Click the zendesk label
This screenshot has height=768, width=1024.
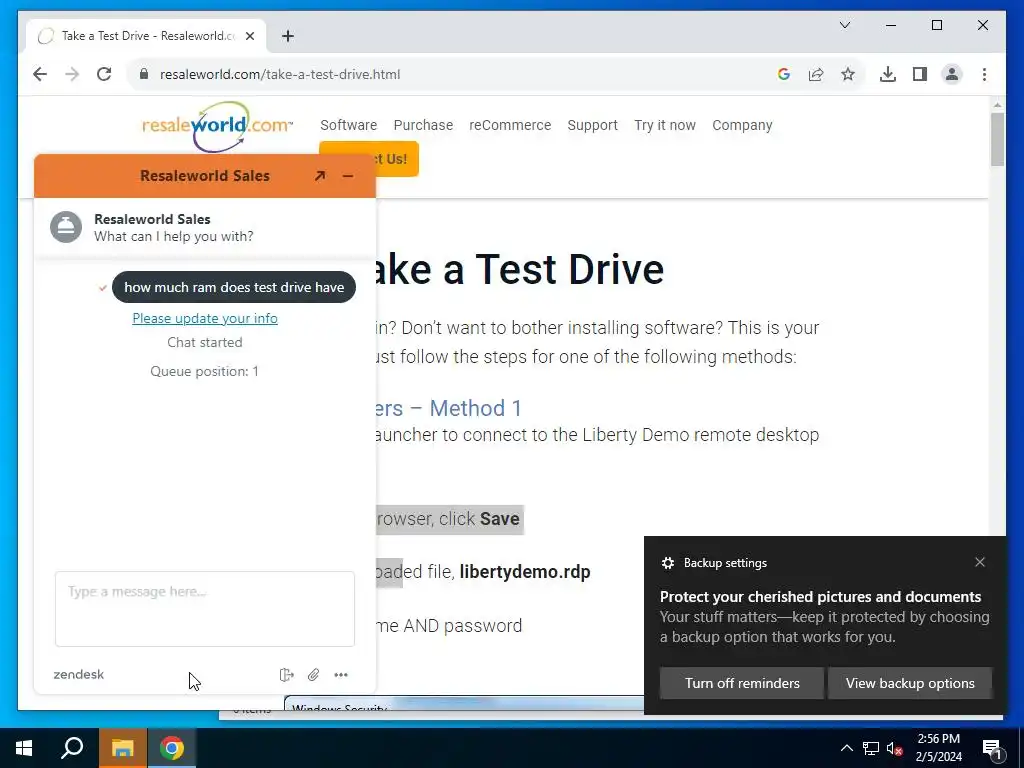tap(78, 675)
